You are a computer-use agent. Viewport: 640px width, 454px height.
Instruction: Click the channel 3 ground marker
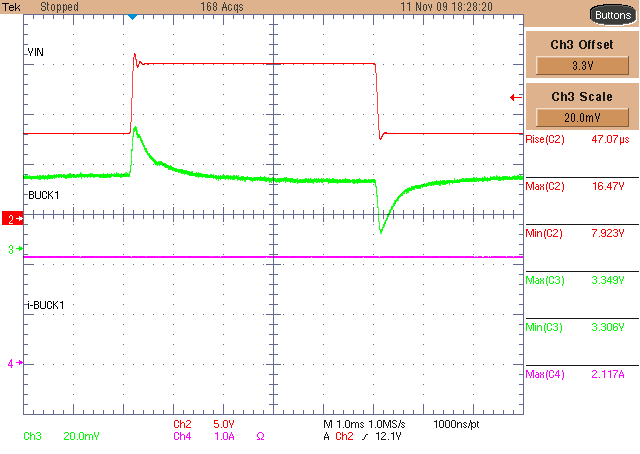pyautogui.click(x=15, y=249)
